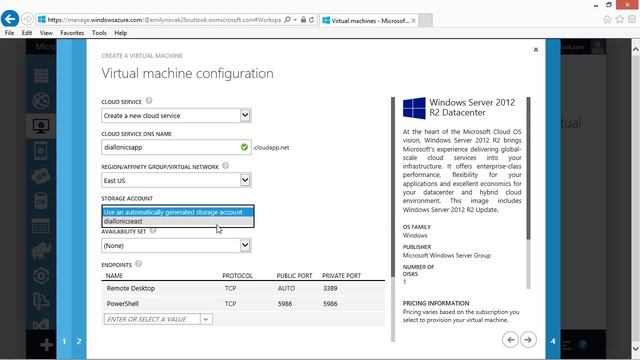Click the 5986 public port for PowerShell
Image resolution: width=640 pixels, height=360 pixels.
[x=285, y=304]
